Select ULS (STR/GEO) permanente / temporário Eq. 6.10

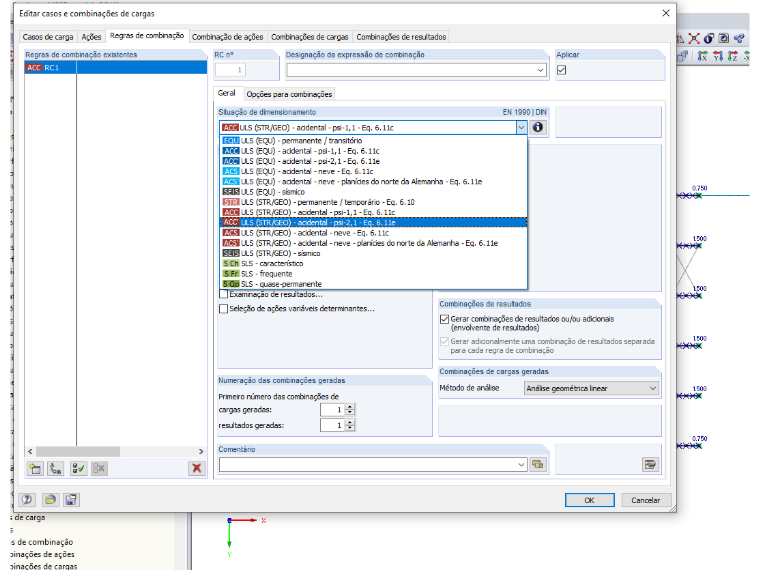point(373,202)
